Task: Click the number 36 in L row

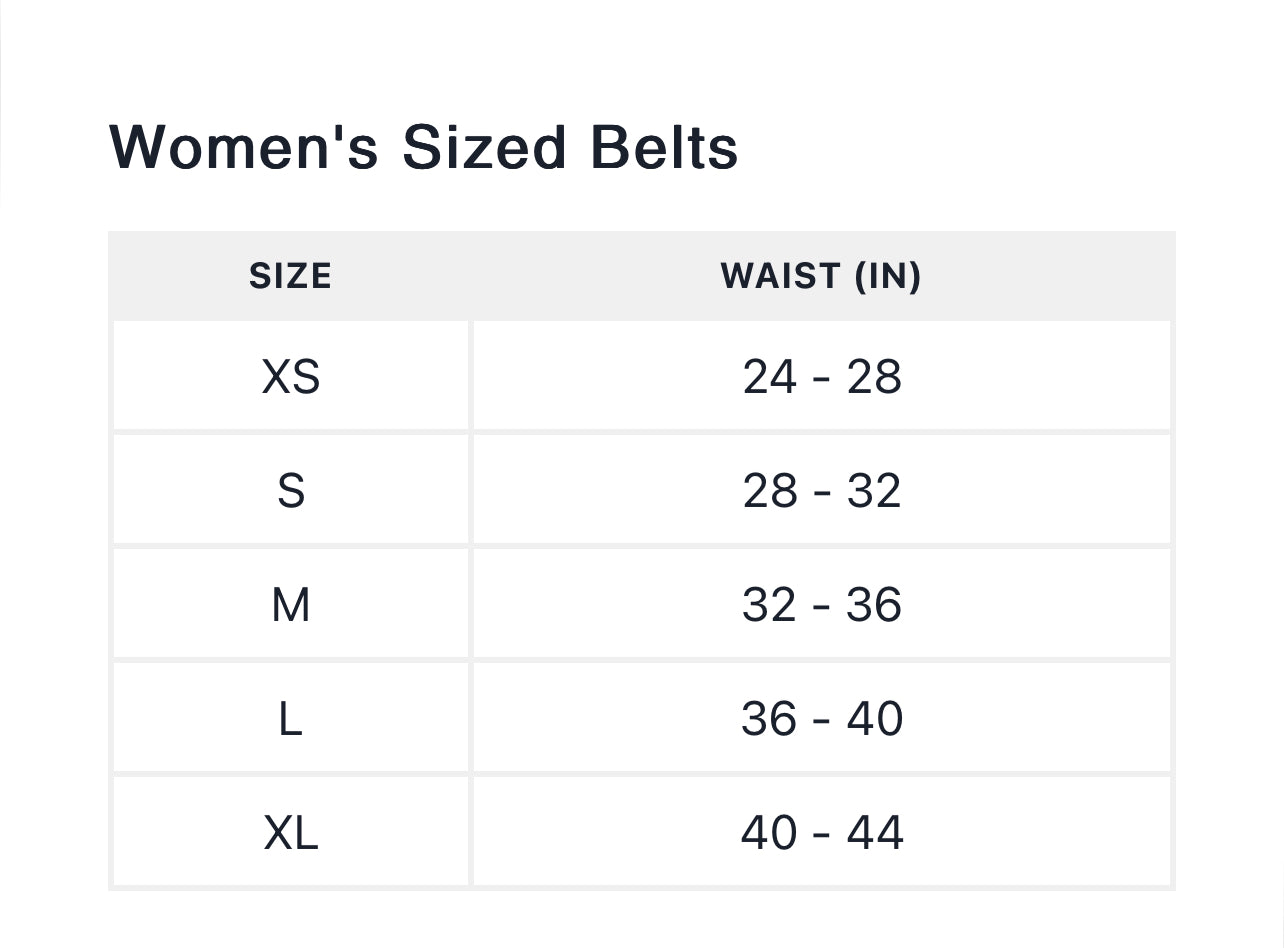Action: click(x=768, y=719)
